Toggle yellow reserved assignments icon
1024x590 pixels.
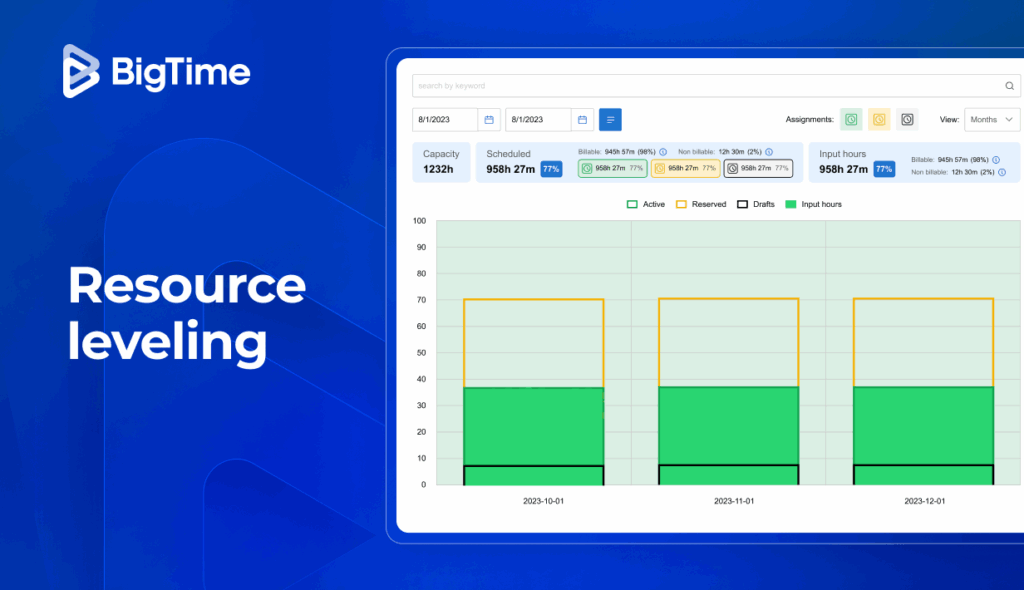pyautogui.click(x=879, y=120)
